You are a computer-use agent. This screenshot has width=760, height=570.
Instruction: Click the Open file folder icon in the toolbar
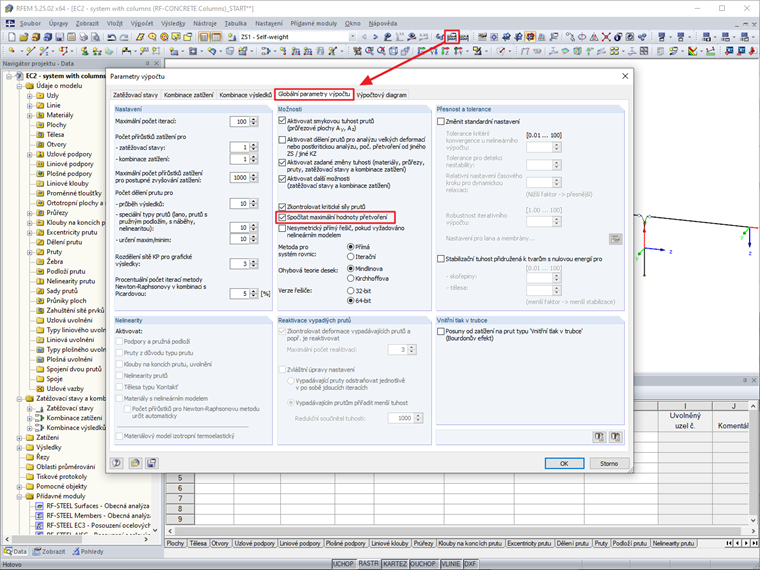pos(24,37)
